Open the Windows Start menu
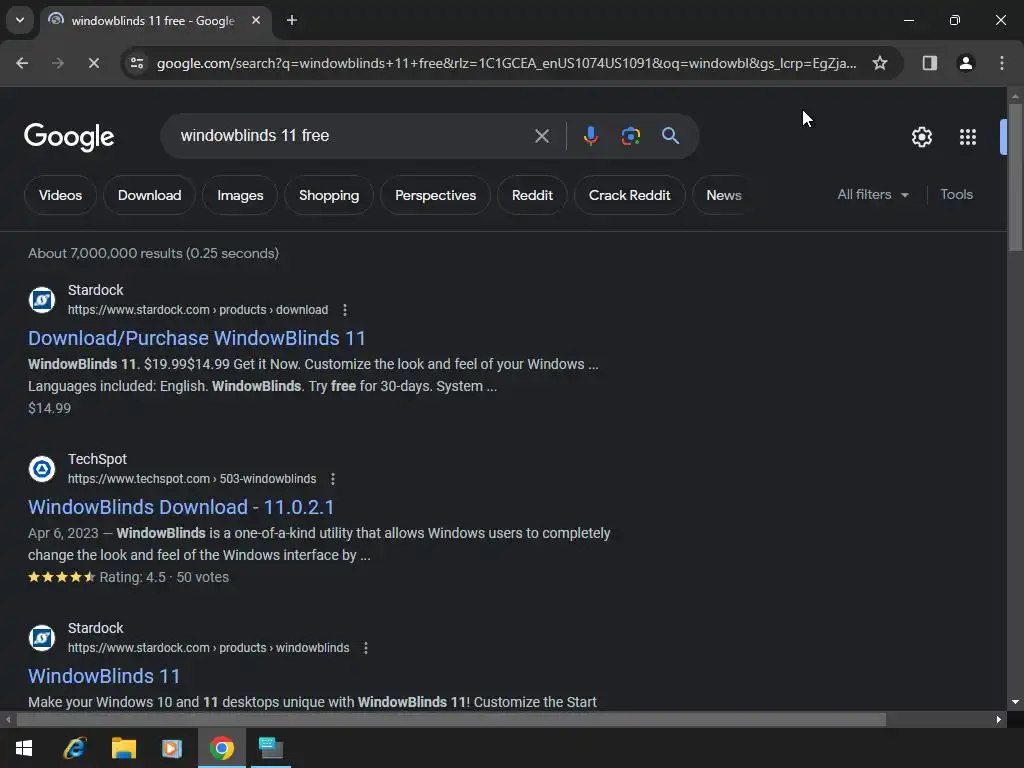This screenshot has width=1024, height=768. [x=24, y=748]
